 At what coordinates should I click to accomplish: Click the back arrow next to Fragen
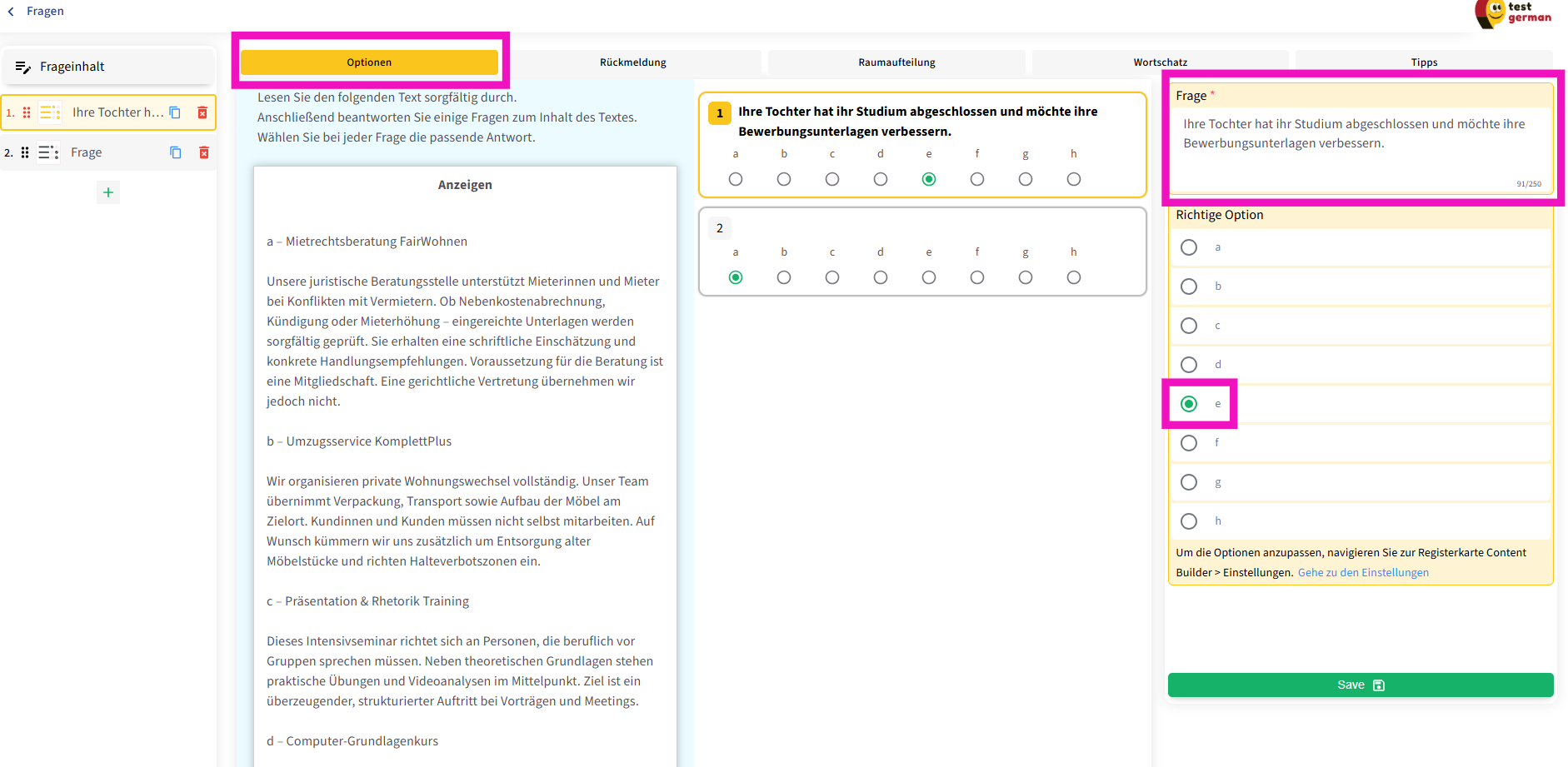[11, 12]
